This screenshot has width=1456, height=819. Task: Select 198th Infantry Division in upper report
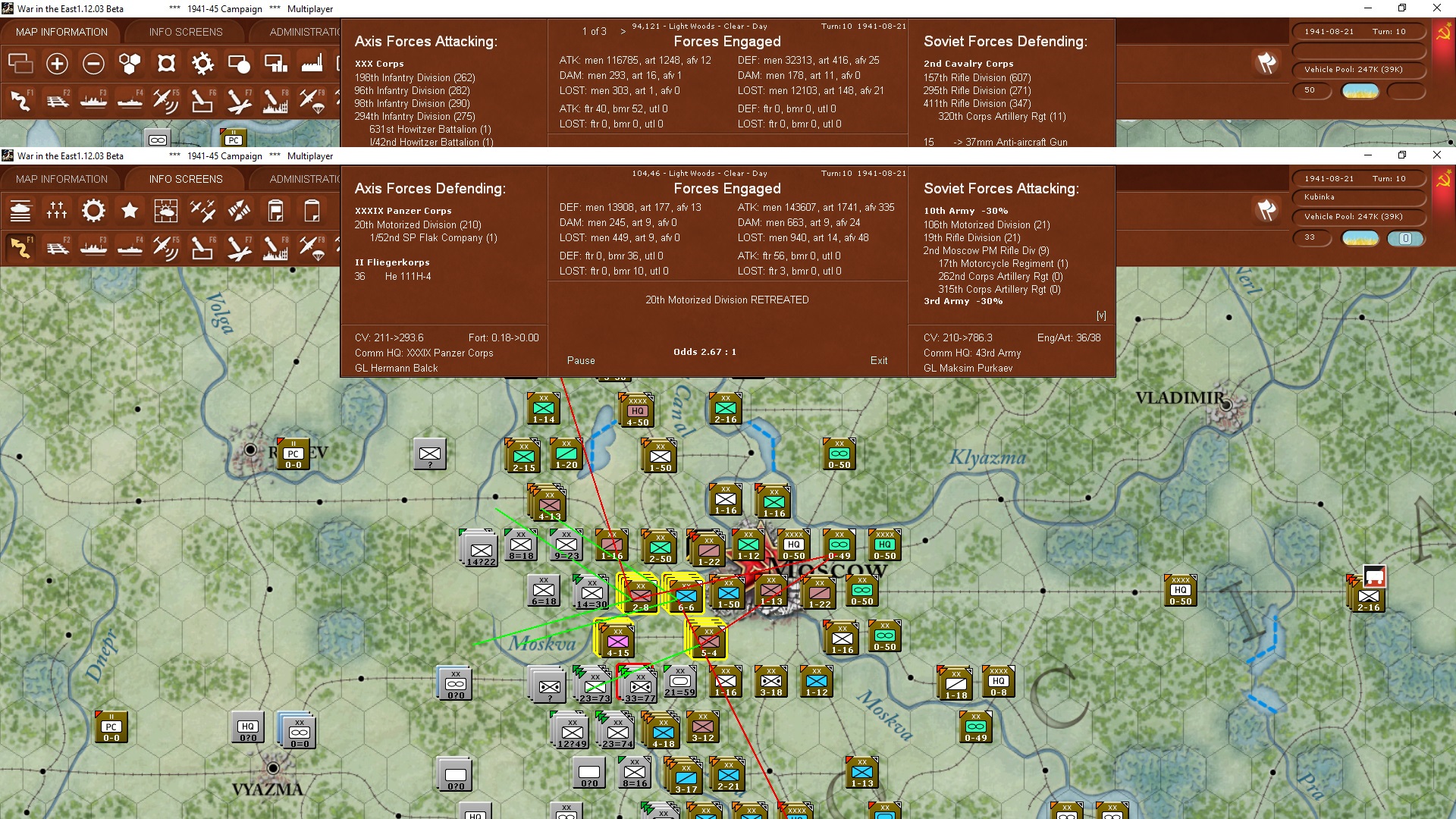415,77
